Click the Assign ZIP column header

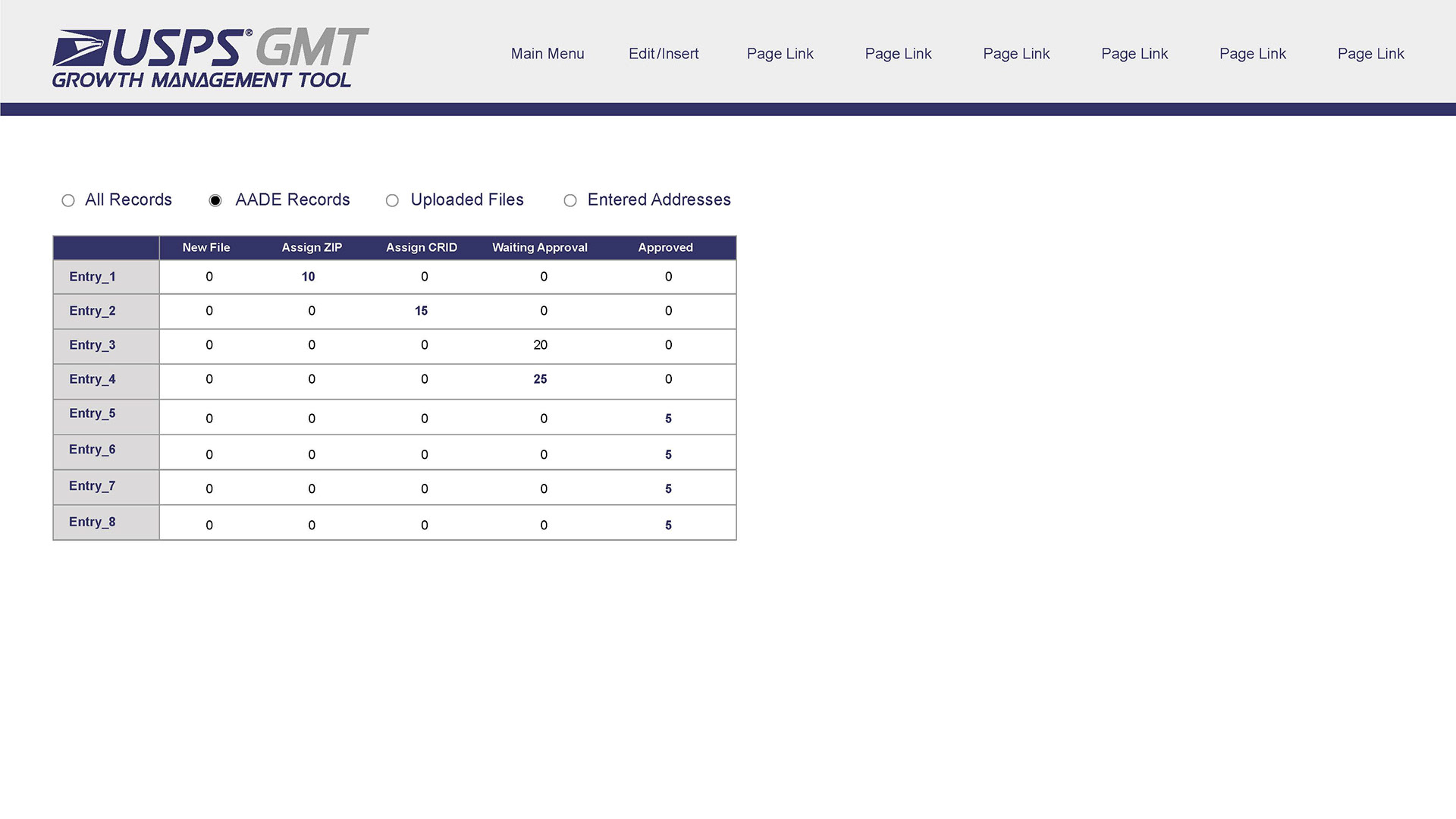(312, 247)
